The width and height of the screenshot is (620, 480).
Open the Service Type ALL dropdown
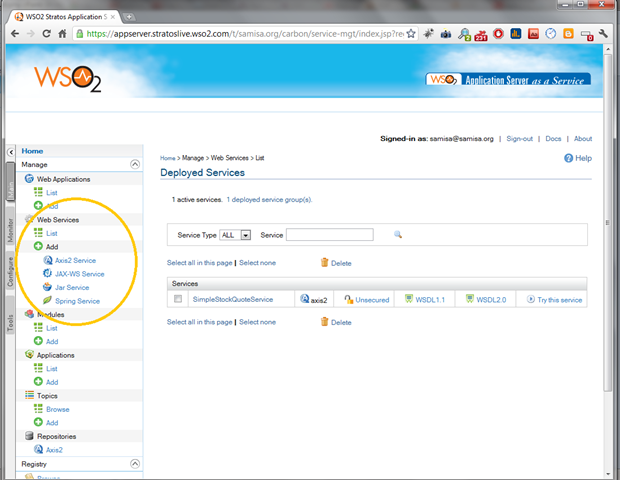(x=235, y=235)
